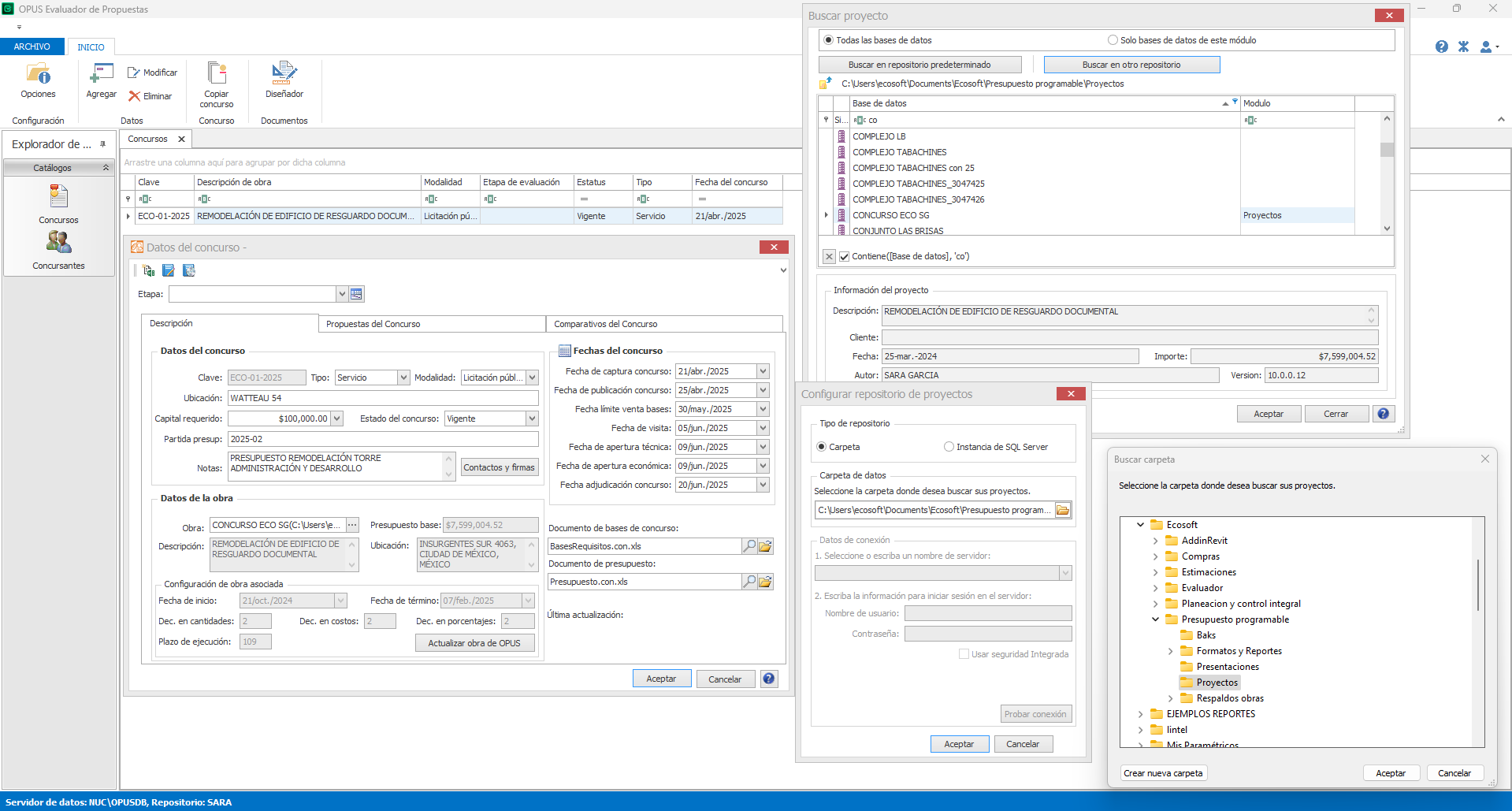Select the Concursos document tab
Image resolution: width=1512 pixels, height=811 pixels.
pyautogui.click(x=148, y=139)
